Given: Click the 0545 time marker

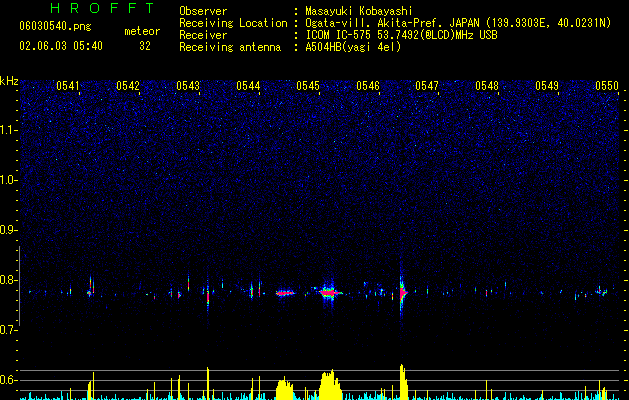Looking at the screenshot, I should (308, 86).
